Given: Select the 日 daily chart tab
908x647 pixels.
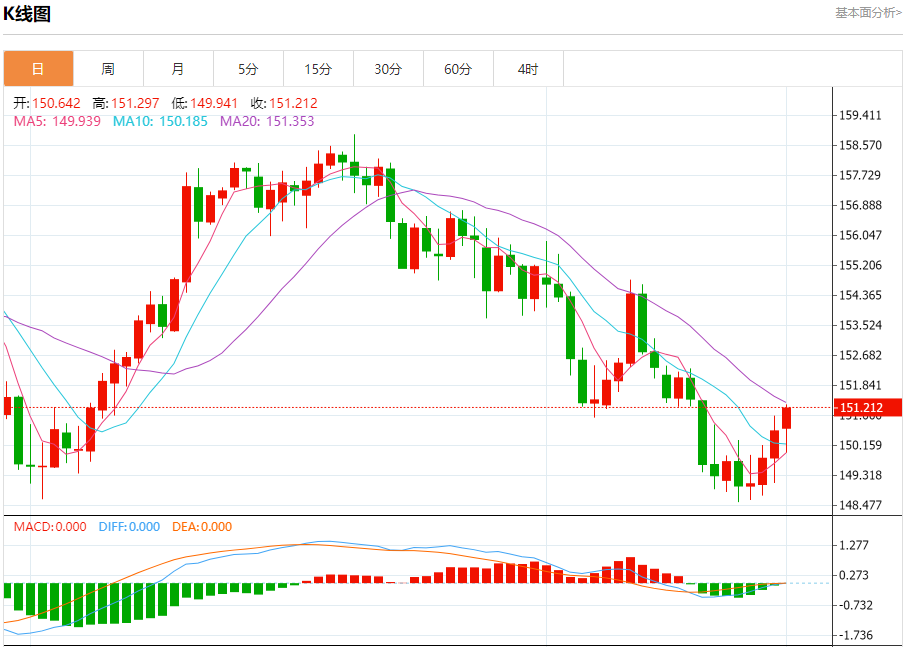Looking at the screenshot, I should click(x=38, y=69).
